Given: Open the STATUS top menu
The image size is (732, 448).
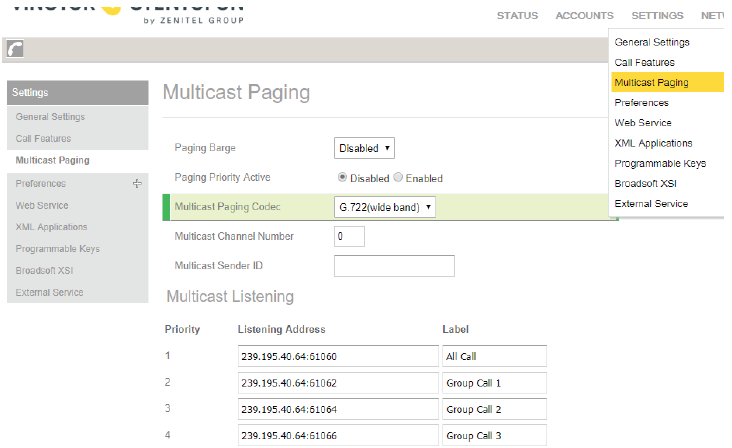Looking at the screenshot, I should tap(517, 16).
